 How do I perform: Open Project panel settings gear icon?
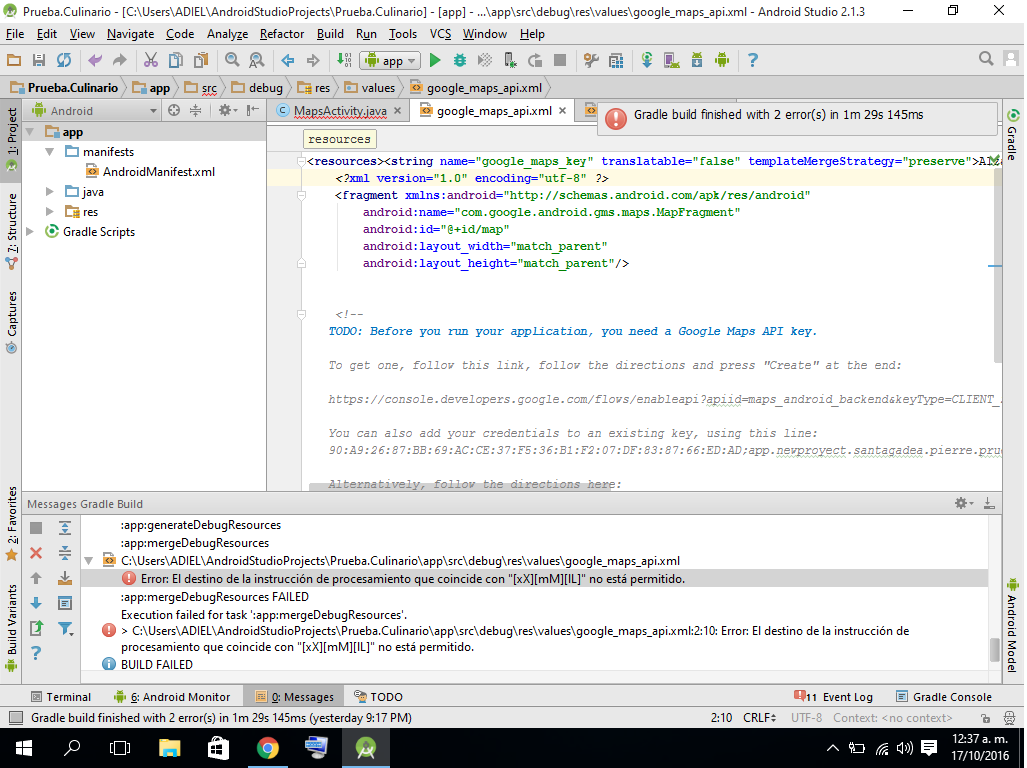click(227, 111)
